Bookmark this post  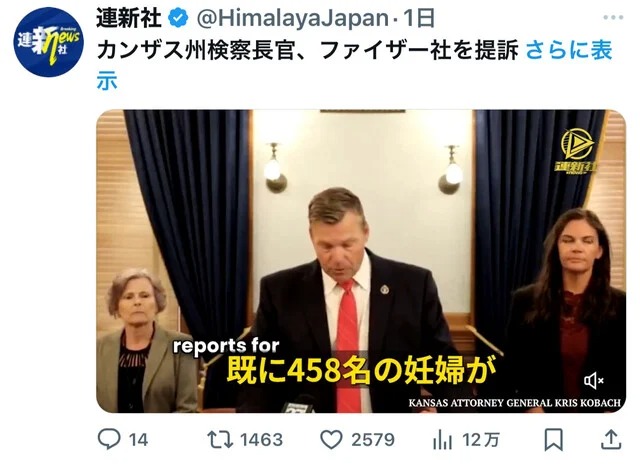pos(553,440)
